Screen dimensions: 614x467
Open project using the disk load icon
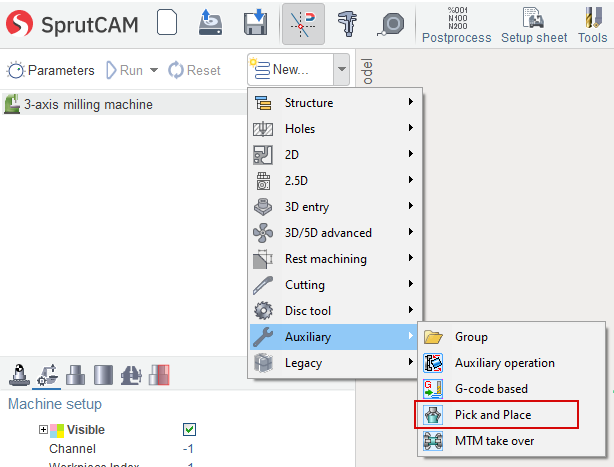coord(210,23)
